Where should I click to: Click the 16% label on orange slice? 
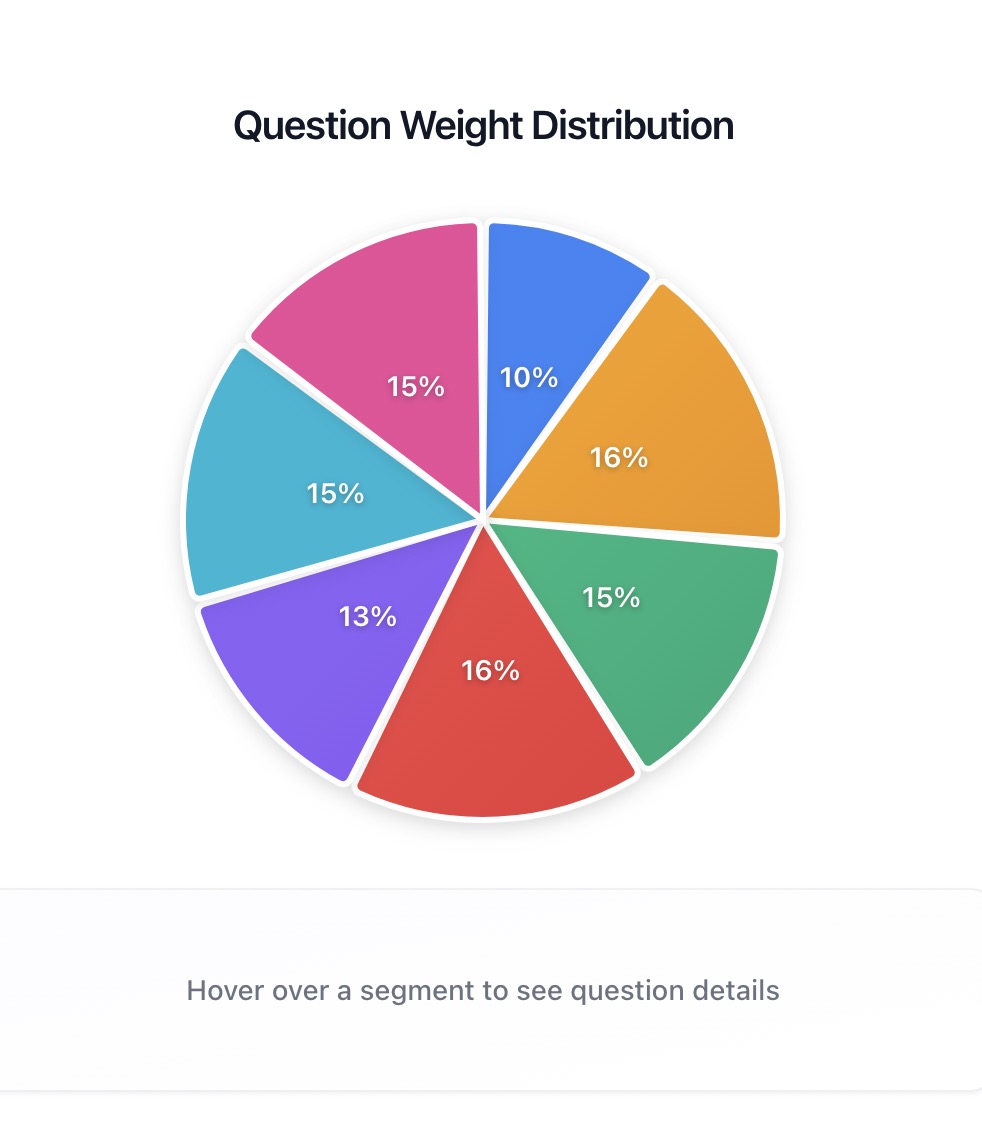click(x=619, y=457)
